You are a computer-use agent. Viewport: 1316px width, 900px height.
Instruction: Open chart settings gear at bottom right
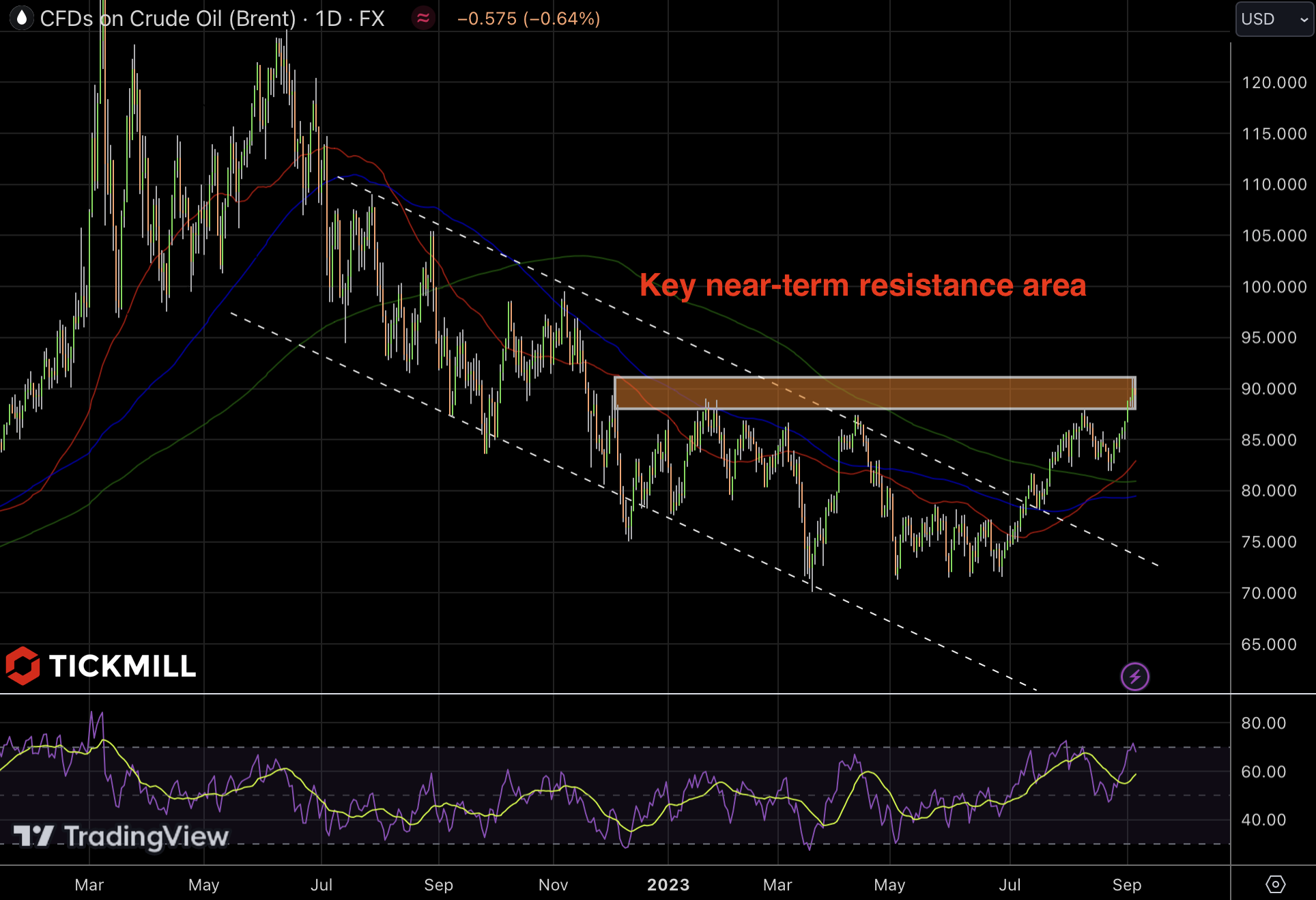point(1274,884)
